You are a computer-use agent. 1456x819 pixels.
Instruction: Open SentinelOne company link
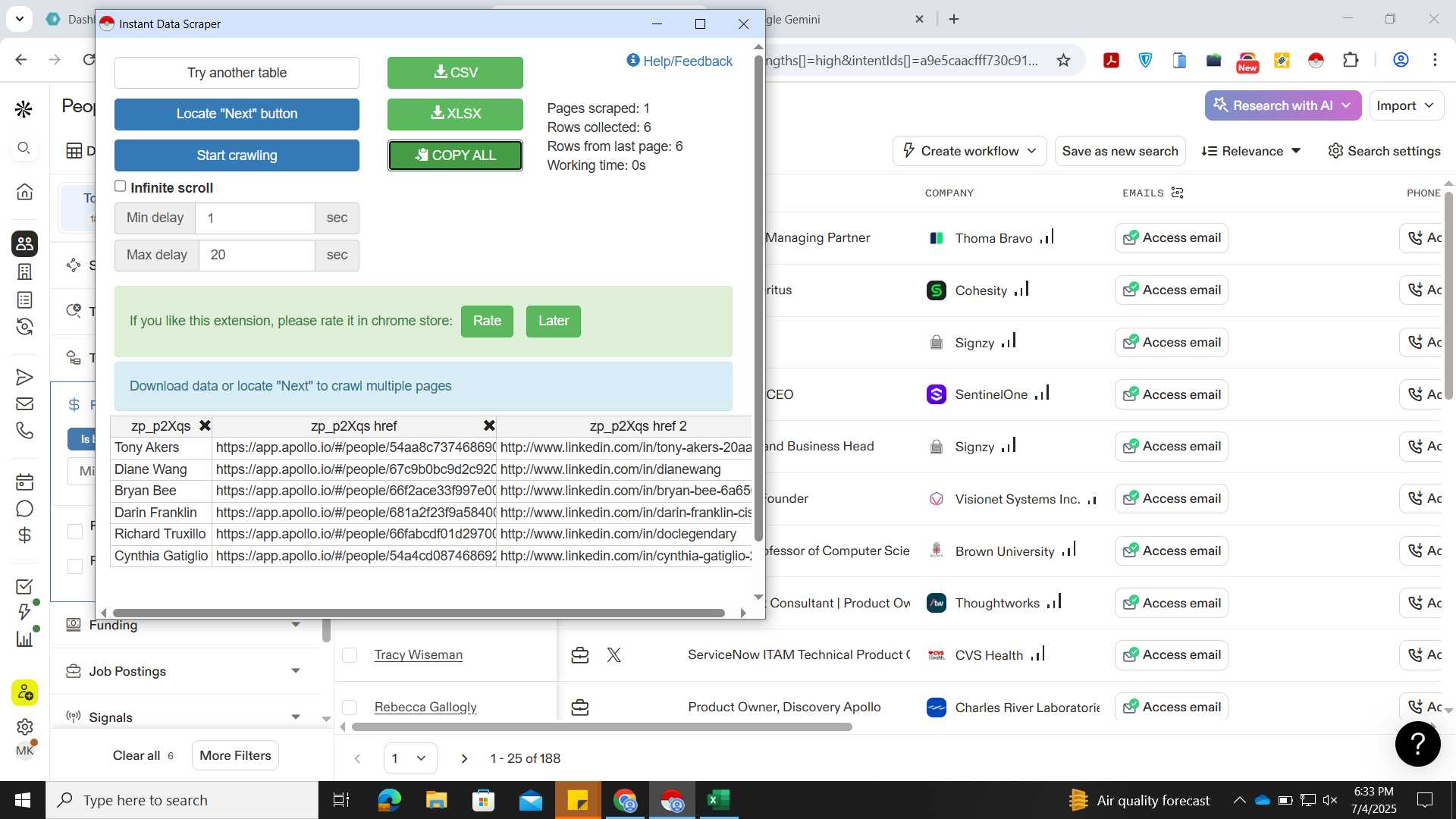[991, 394]
